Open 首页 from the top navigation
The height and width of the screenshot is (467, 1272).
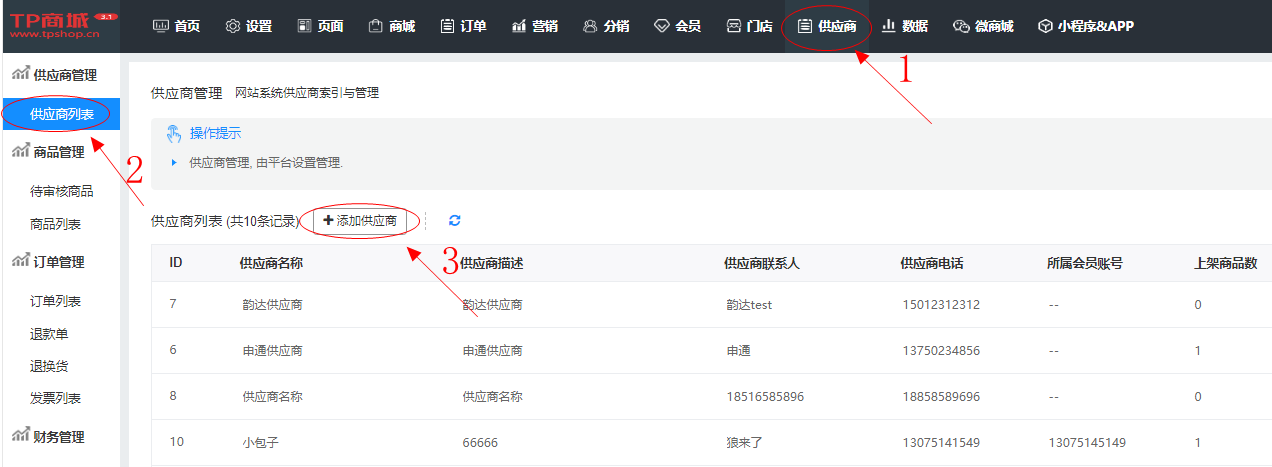pos(177,27)
